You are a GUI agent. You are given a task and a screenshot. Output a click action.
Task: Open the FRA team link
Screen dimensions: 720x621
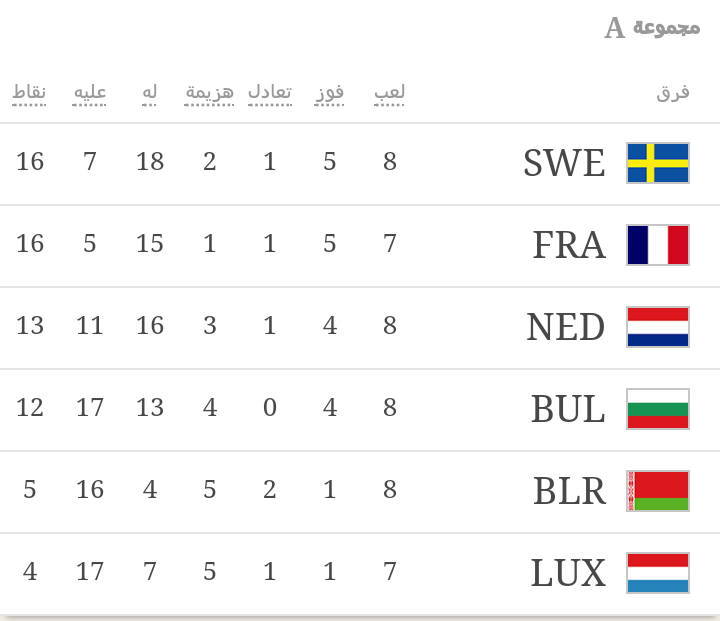(568, 245)
